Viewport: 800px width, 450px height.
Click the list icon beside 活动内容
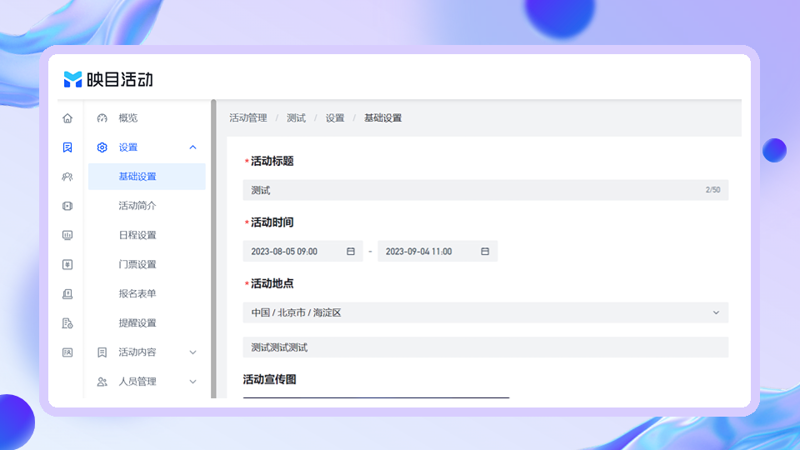coord(102,352)
